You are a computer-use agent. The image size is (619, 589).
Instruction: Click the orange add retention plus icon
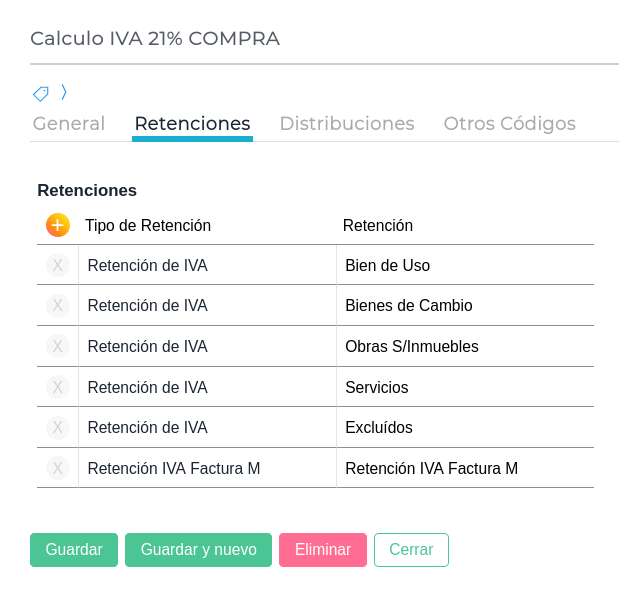pos(58,225)
